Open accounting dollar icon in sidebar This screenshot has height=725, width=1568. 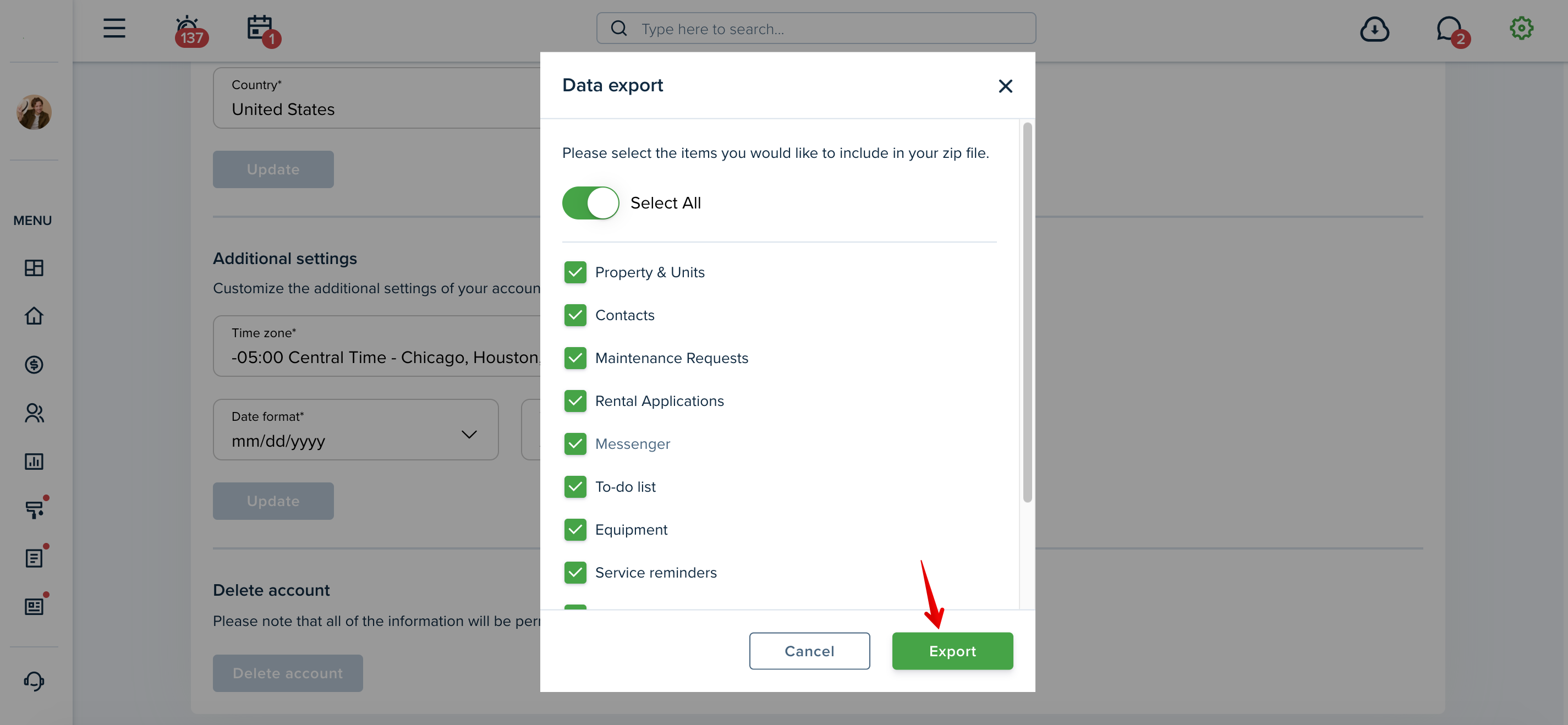34,365
